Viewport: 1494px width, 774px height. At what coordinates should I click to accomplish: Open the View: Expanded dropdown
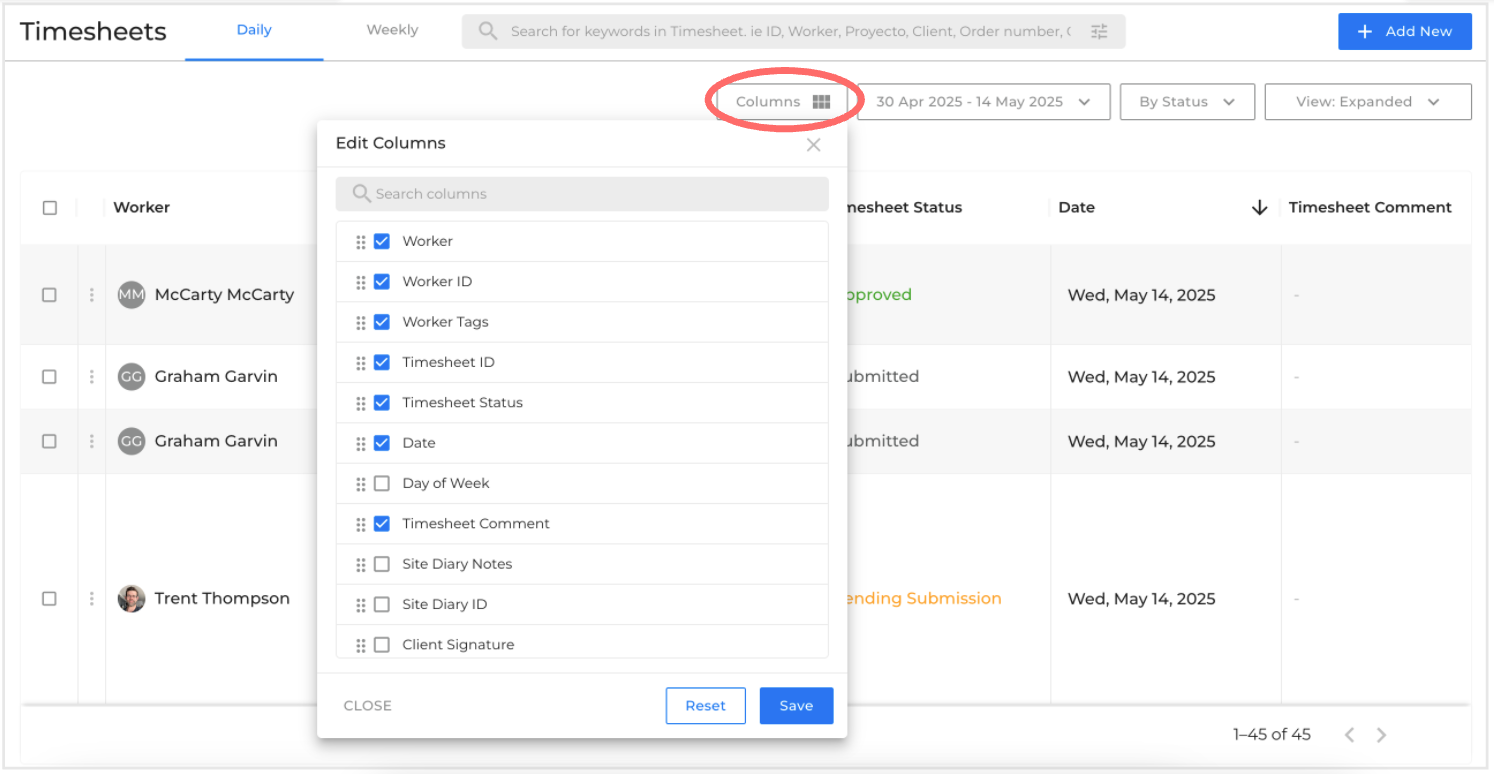coord(1368,102)
